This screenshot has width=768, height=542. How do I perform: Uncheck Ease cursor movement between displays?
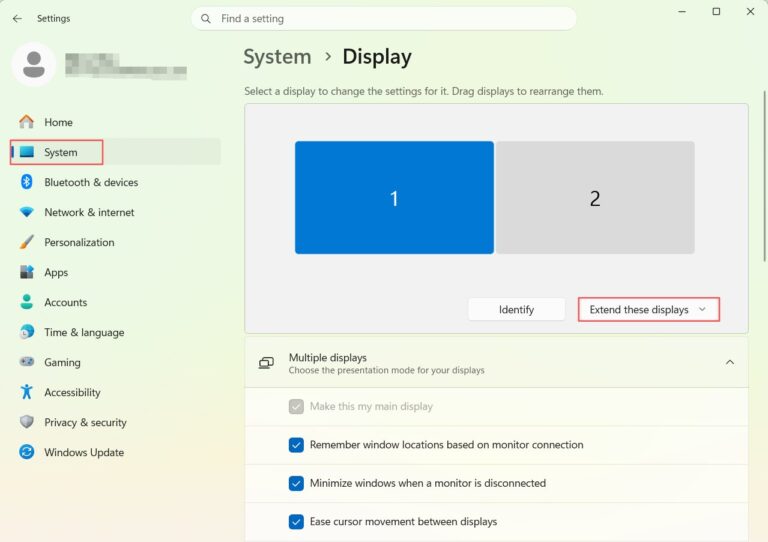pyautogui.click(x=296, y=521)
